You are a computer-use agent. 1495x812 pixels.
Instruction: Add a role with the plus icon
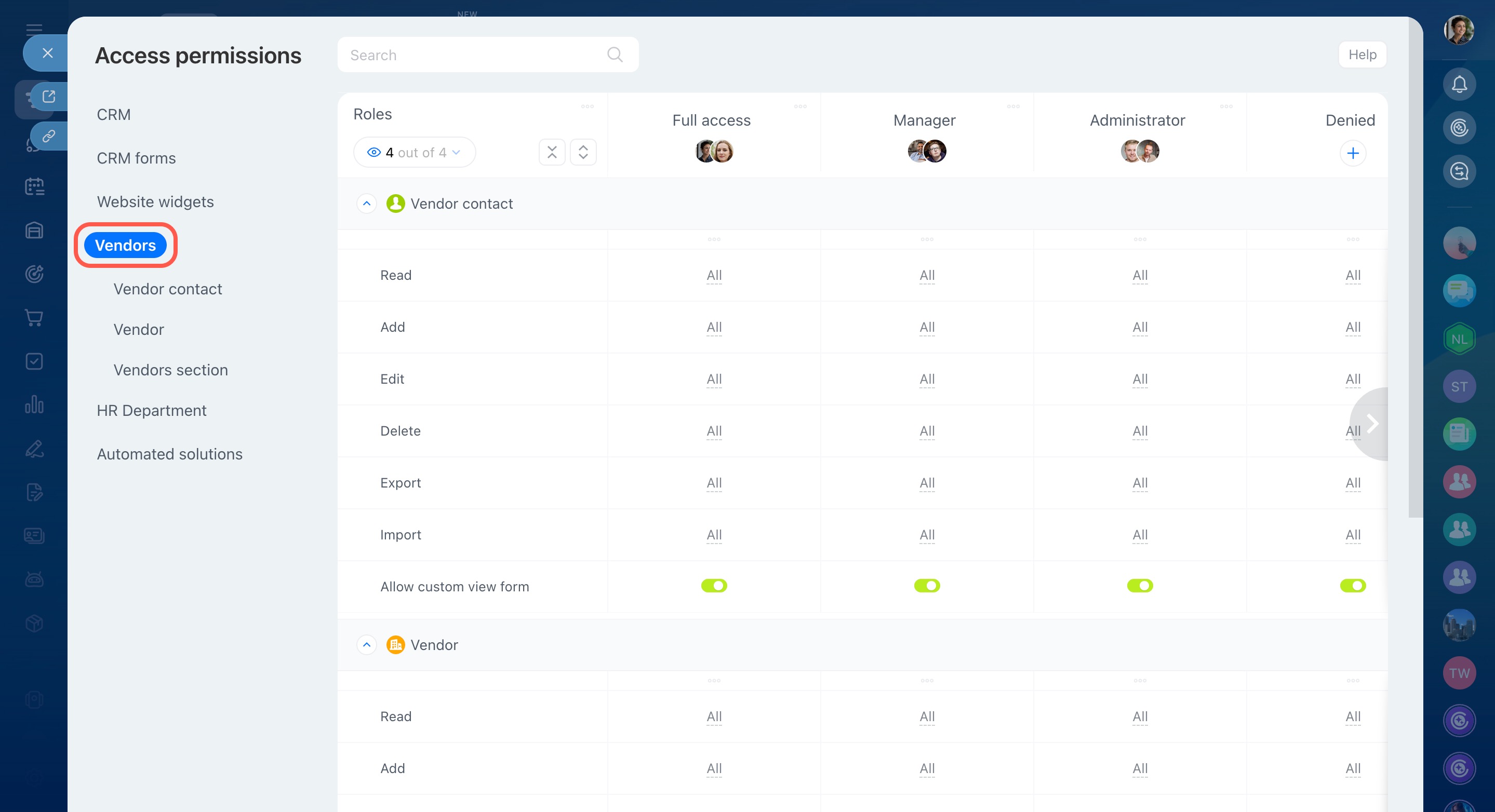[1352, 153]
